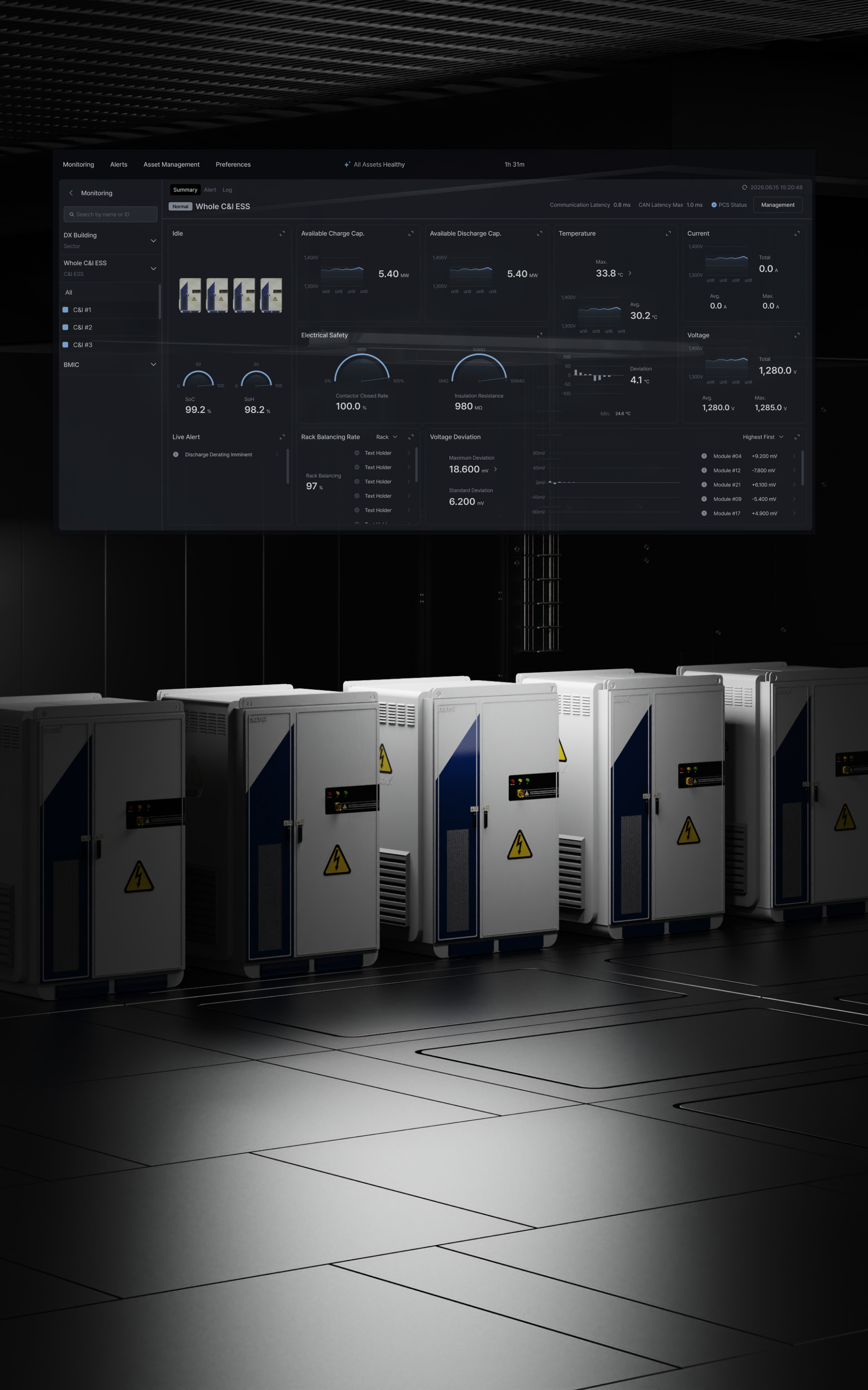Viewport: 868px width, 1390px height.
Task: Expand the Idle panel
Action: point(282,233)
